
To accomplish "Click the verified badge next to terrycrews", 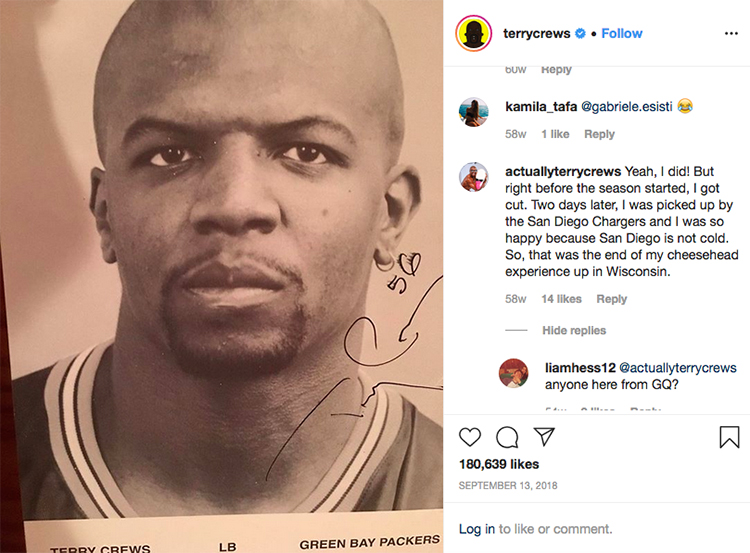I will [580, 33].
